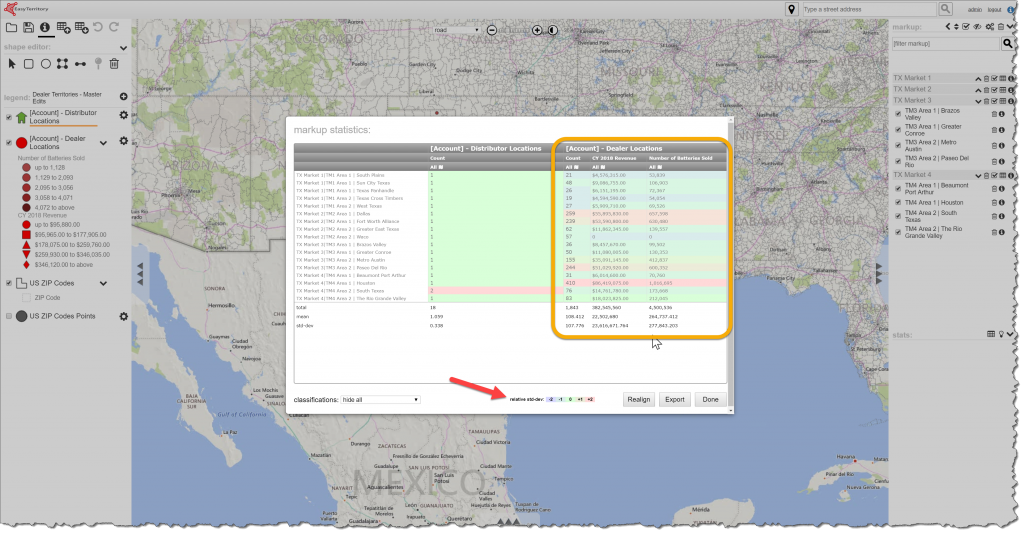Expand stats panel chevron
The width and height of the screenshot is (1024, 534).
pyautogui.click(x=1011, y=334)
